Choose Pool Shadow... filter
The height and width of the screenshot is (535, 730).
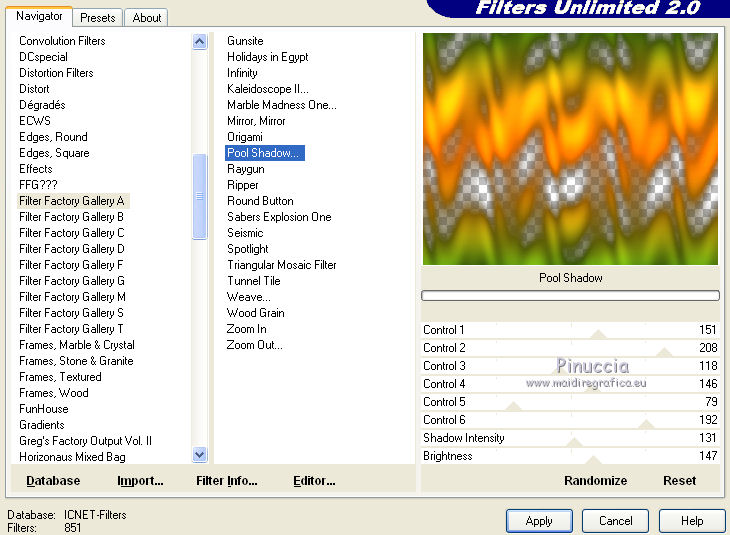(x=265, y=153)
